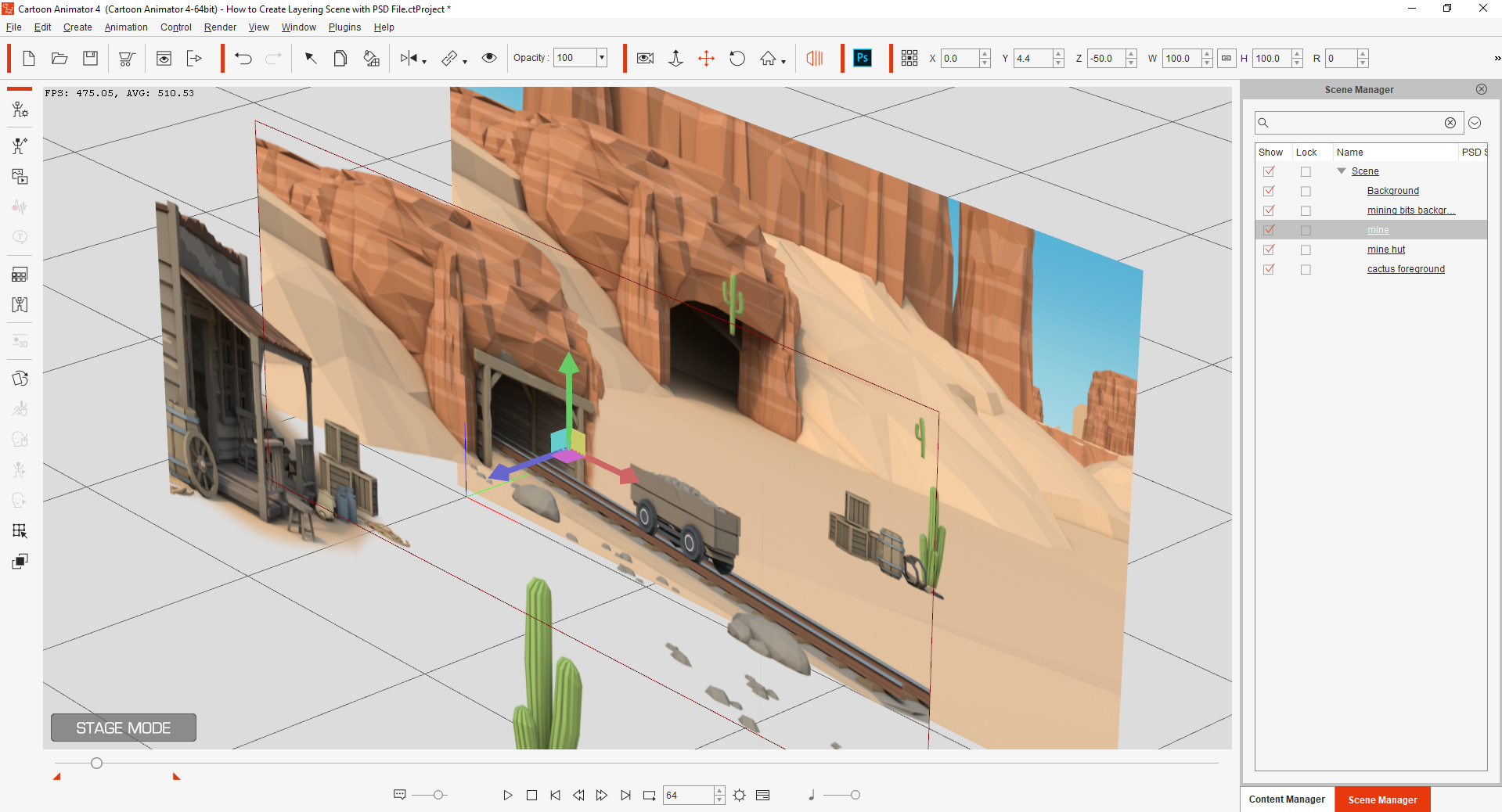Viewport: 1502px width, 812px height.
Task: Select the mining bits background layer
Action: click(x=1410, y=210)
